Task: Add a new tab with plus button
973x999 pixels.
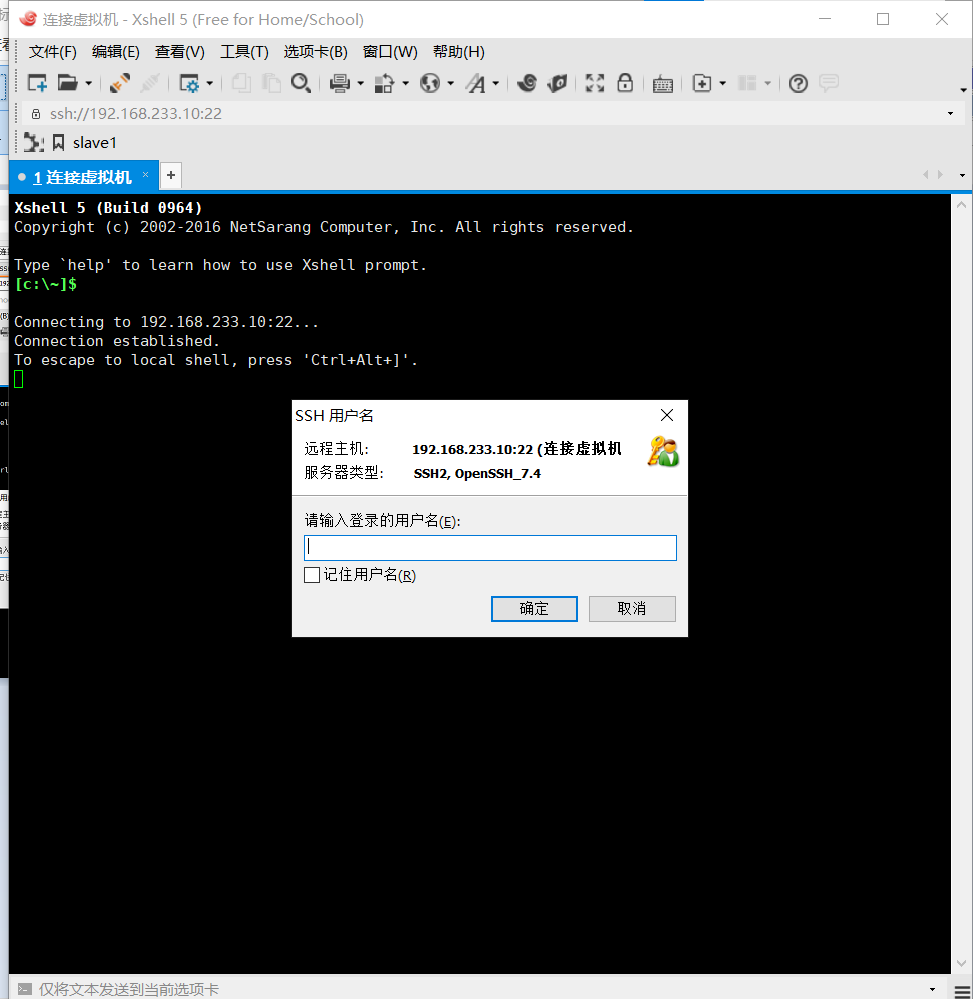Action: [x=171, y=175]
